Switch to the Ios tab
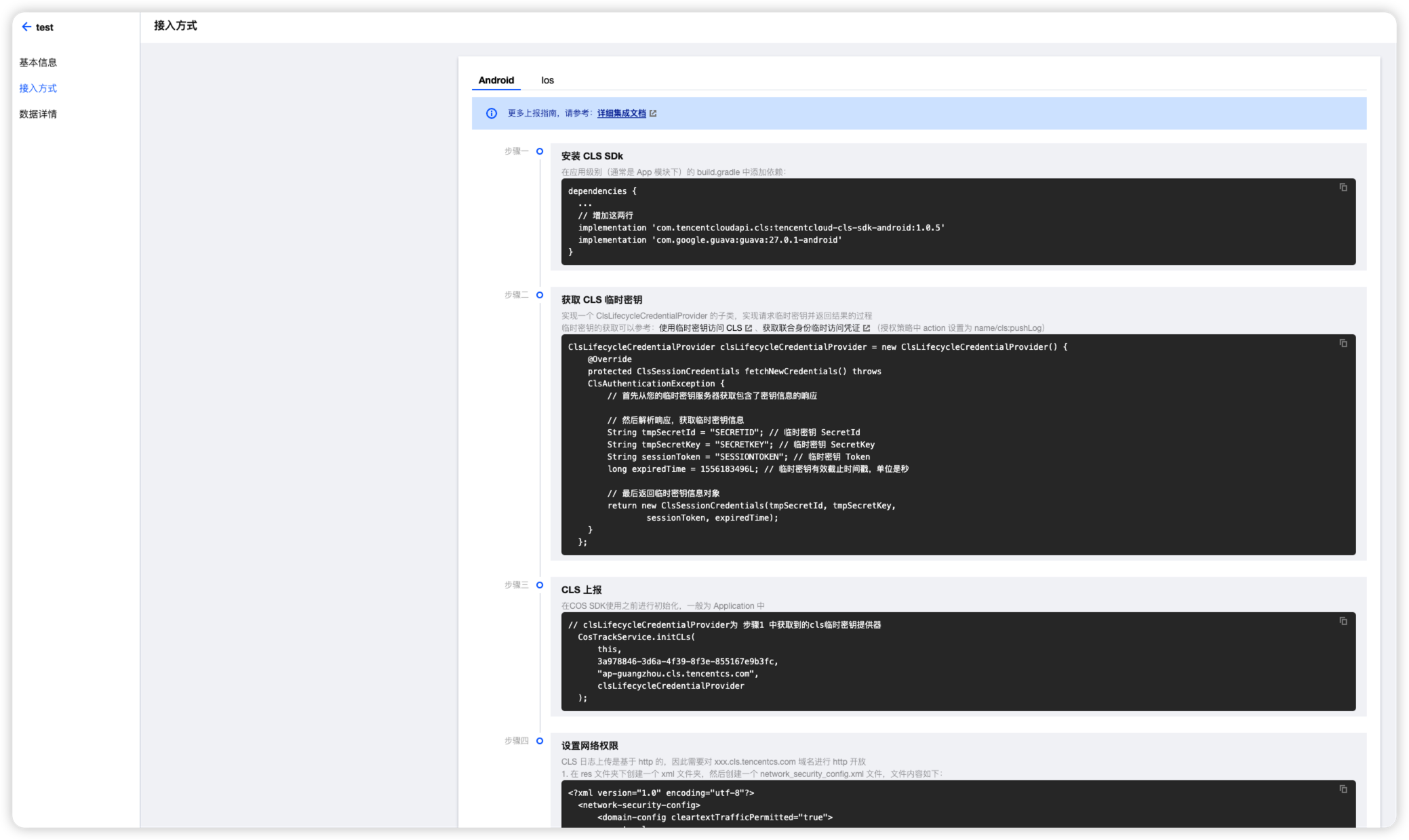Image resolution: width=1409 pixels, height=840 pixels. [x=547, y=80]
